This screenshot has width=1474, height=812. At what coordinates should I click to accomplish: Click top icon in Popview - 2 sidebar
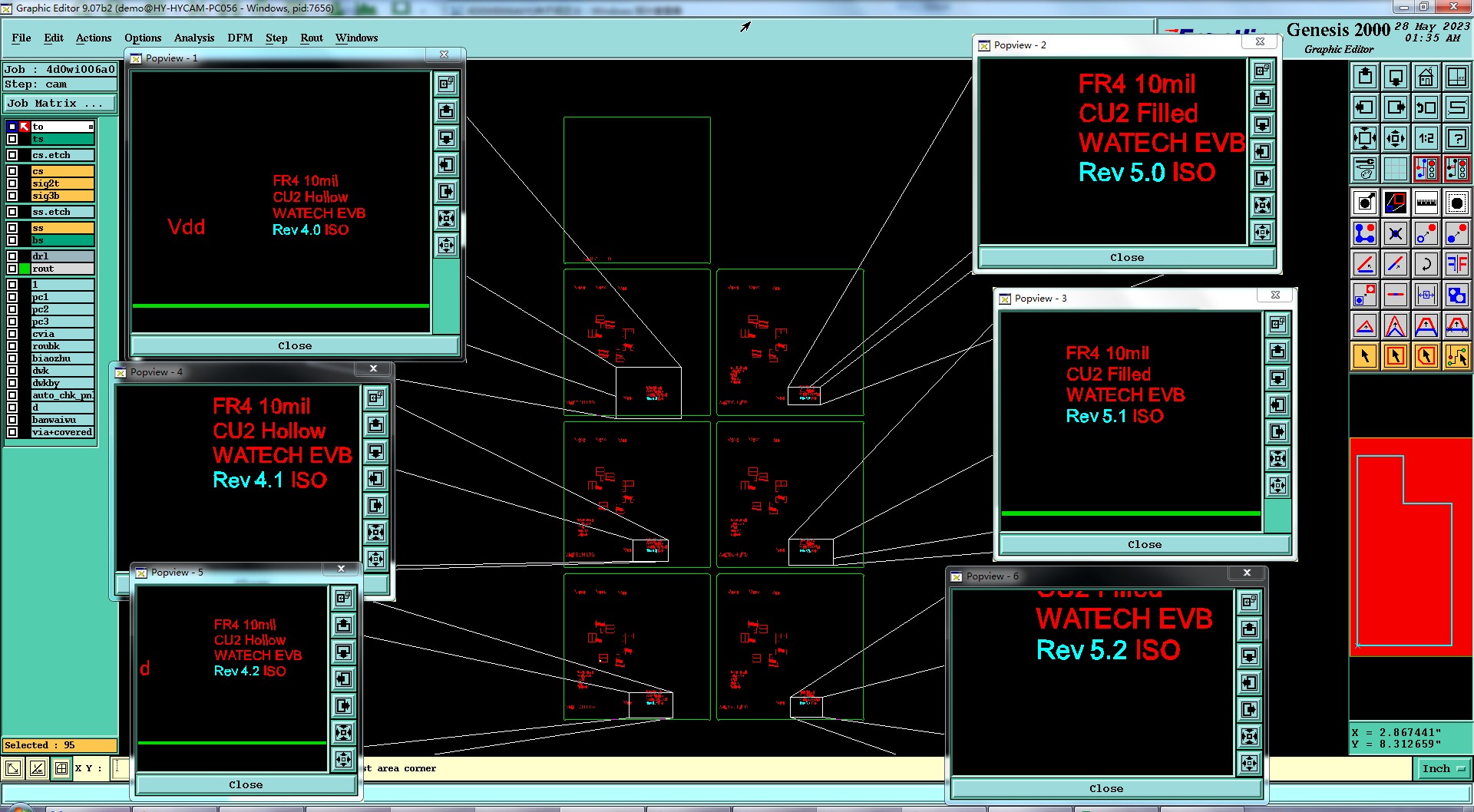(1262, 71)
